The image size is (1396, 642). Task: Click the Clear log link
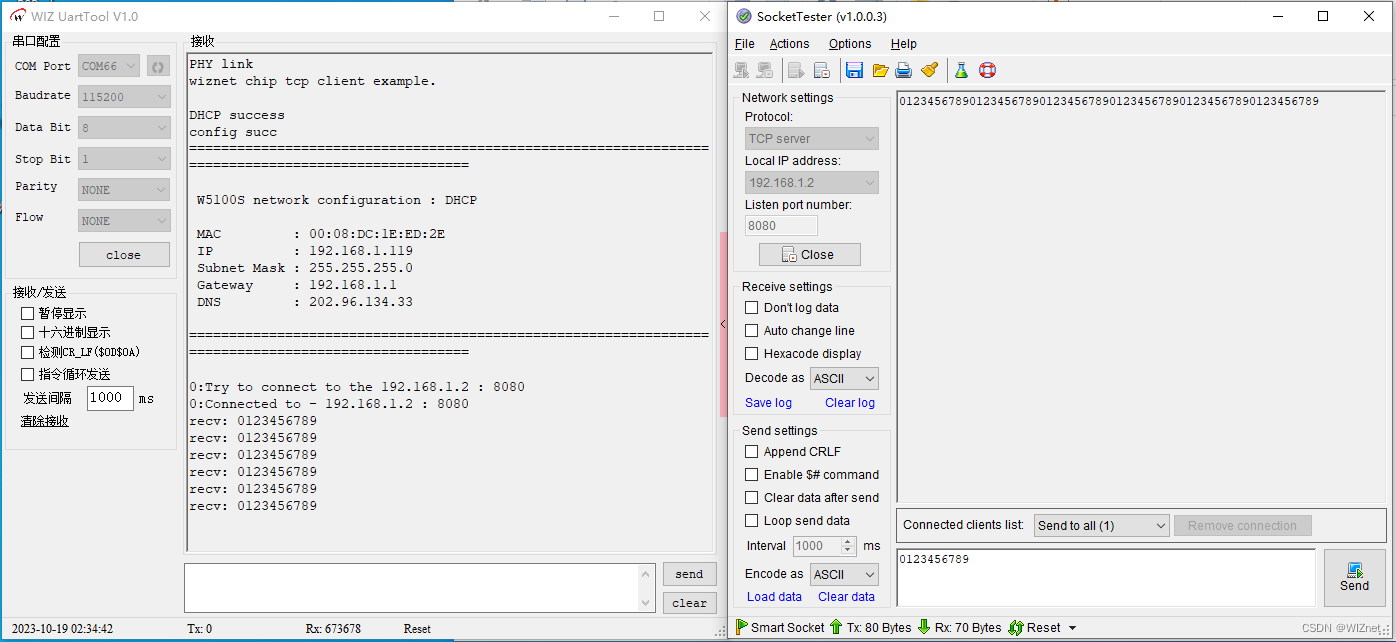tap(850, 403)
